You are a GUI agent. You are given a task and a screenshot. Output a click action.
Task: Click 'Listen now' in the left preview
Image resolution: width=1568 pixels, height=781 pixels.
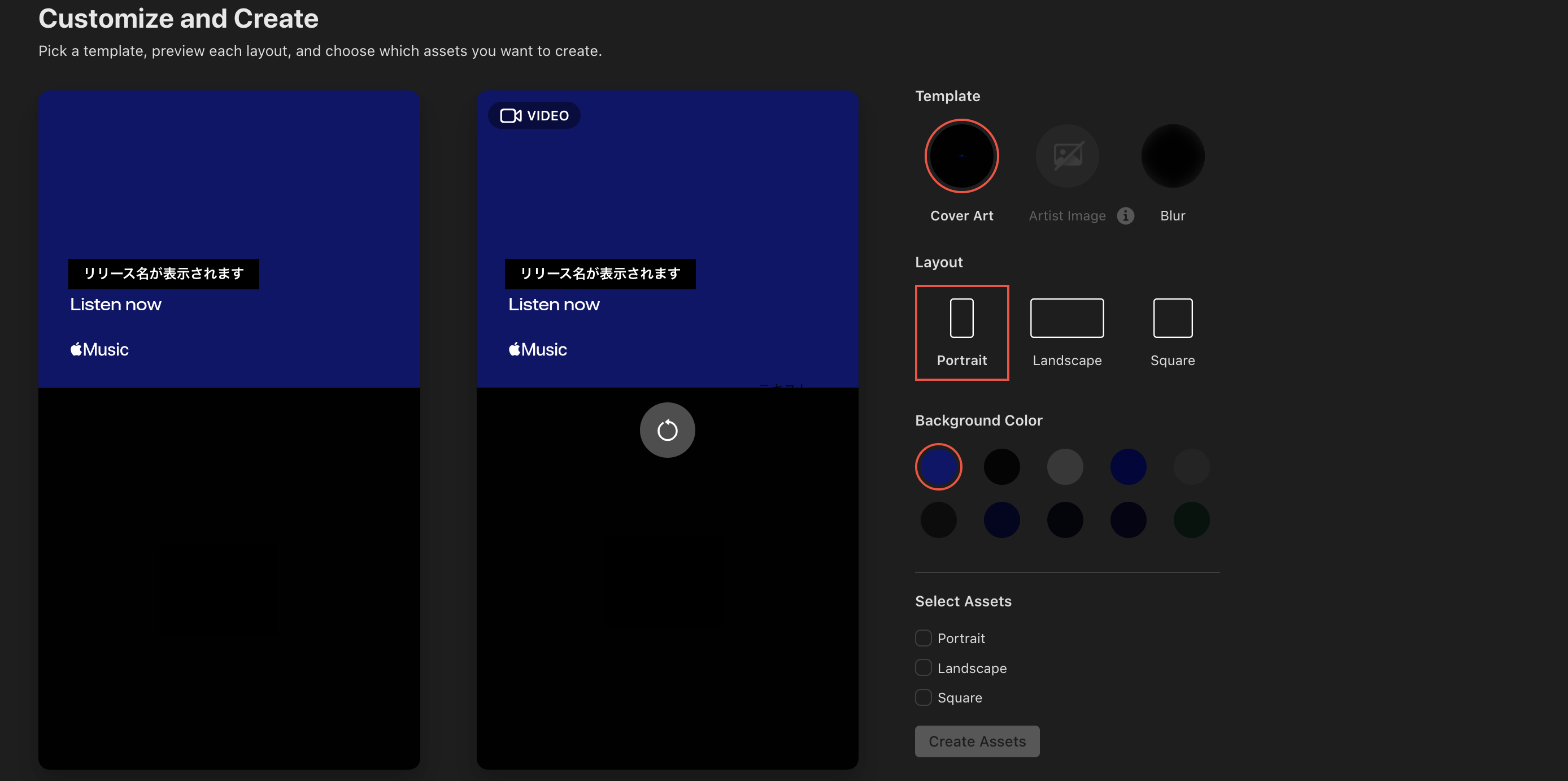coord(116,304)
